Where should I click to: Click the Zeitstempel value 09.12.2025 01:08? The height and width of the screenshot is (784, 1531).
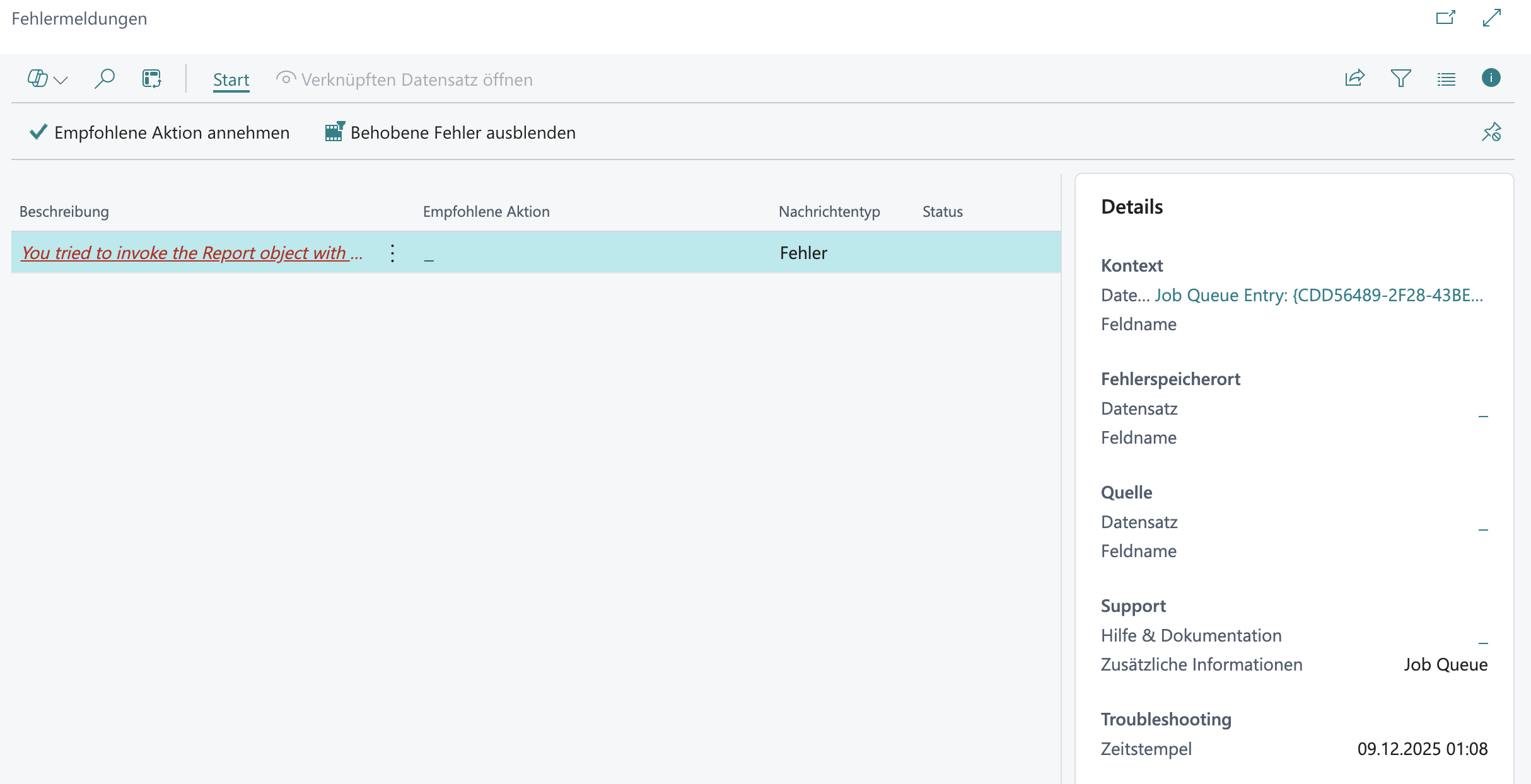tap(1423, 749)
